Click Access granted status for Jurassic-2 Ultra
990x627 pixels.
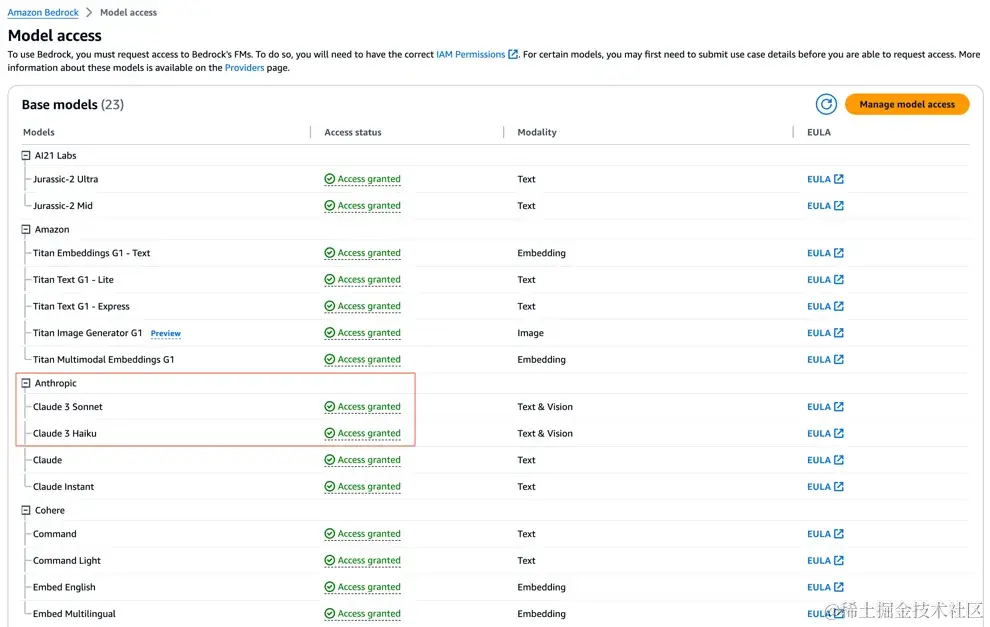[362, 179]
